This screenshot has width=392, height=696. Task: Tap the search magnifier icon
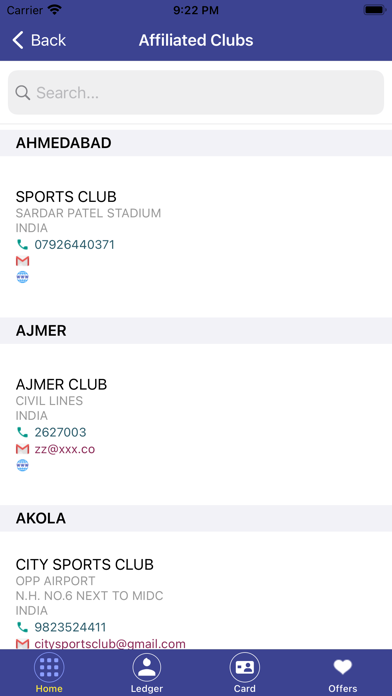point(23,93)
